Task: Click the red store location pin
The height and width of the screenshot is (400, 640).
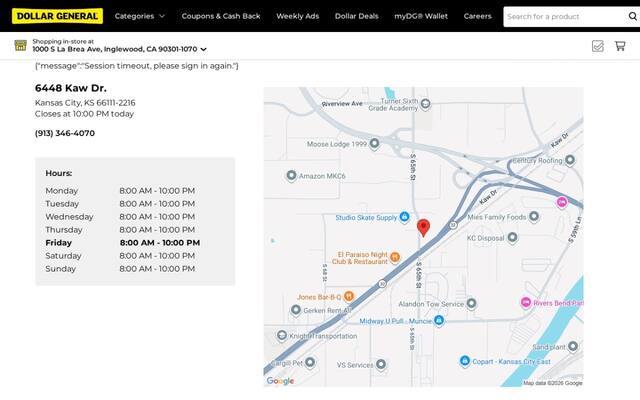Action: 423,227
